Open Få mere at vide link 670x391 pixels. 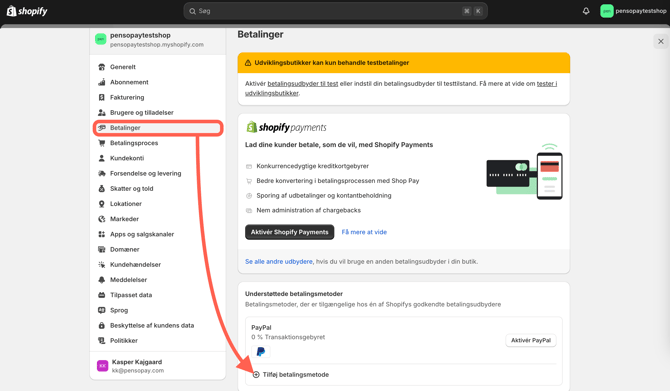tap(364, 232)
